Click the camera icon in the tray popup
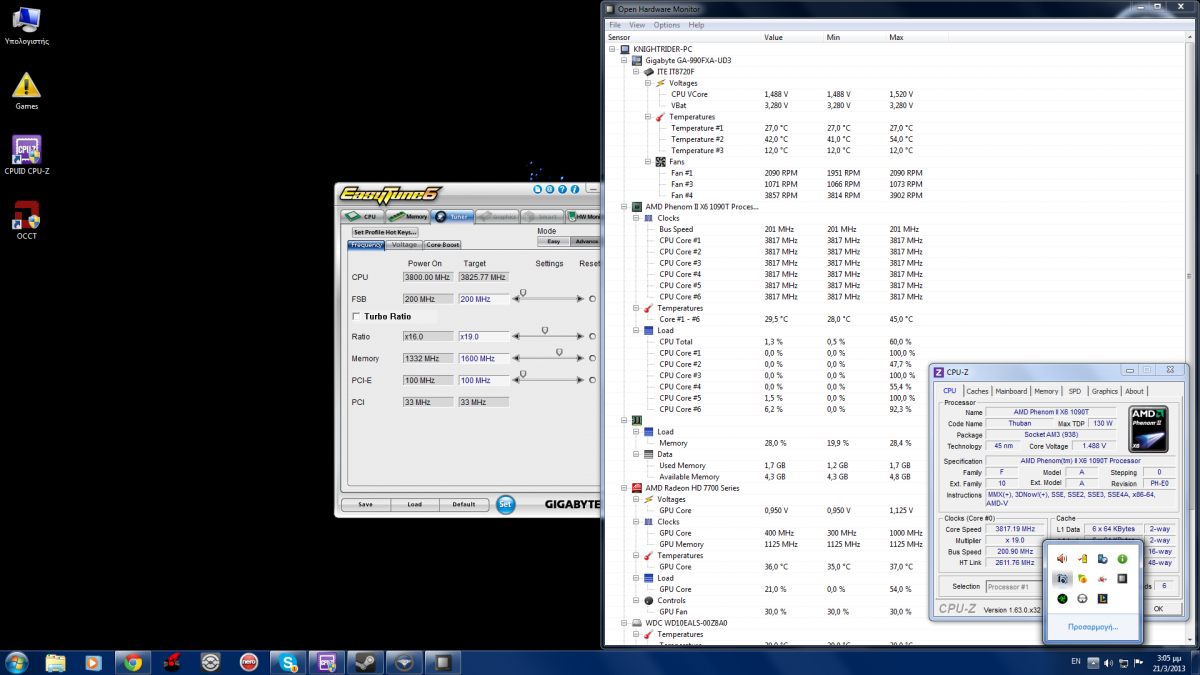 pyautogui.click(x=1062, y=579)
